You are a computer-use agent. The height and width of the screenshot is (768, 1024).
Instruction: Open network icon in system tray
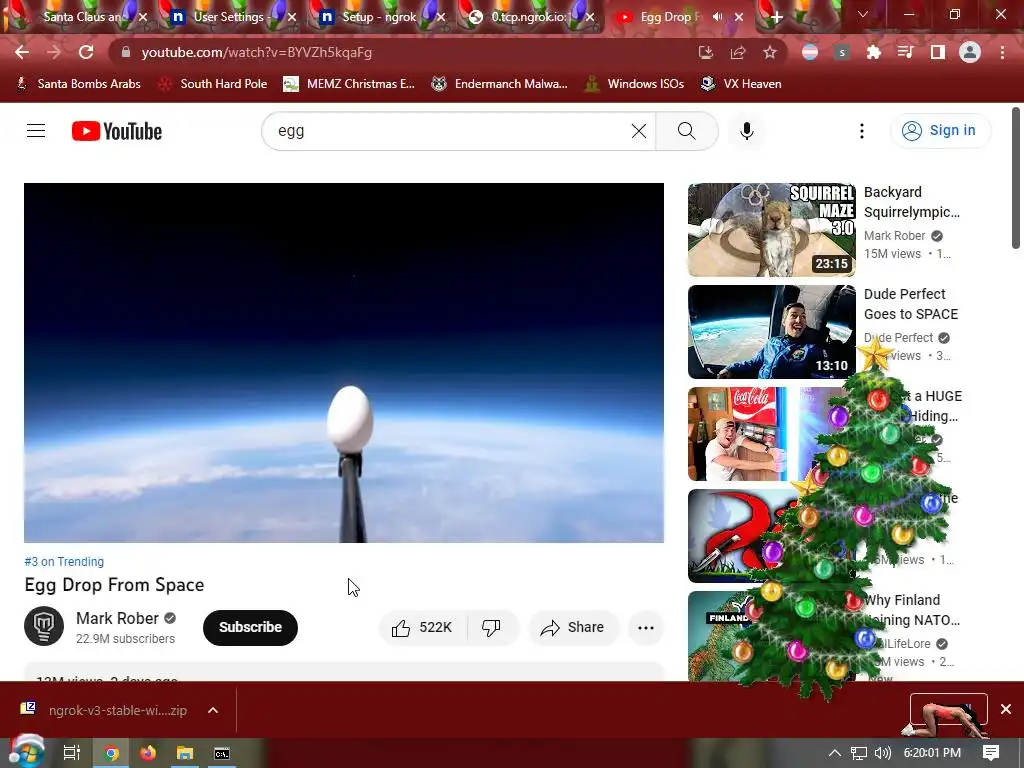click(859, 753)
